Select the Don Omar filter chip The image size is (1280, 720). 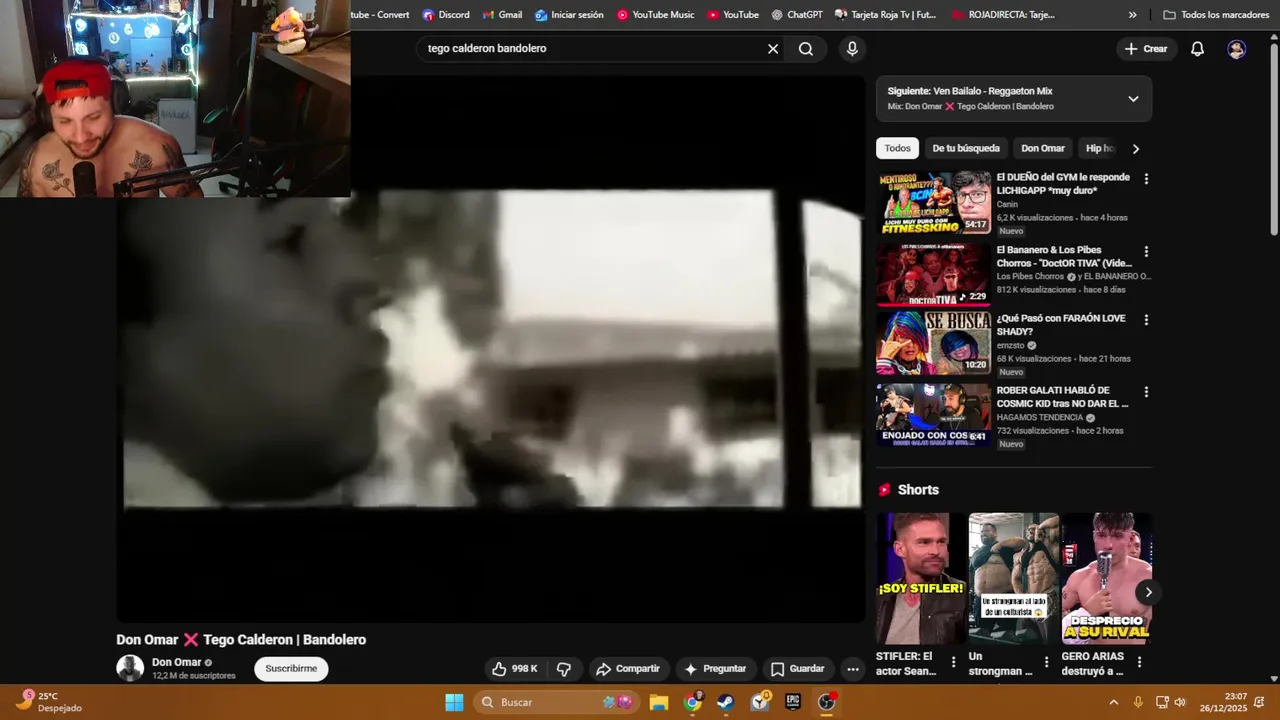[1043, 148]
